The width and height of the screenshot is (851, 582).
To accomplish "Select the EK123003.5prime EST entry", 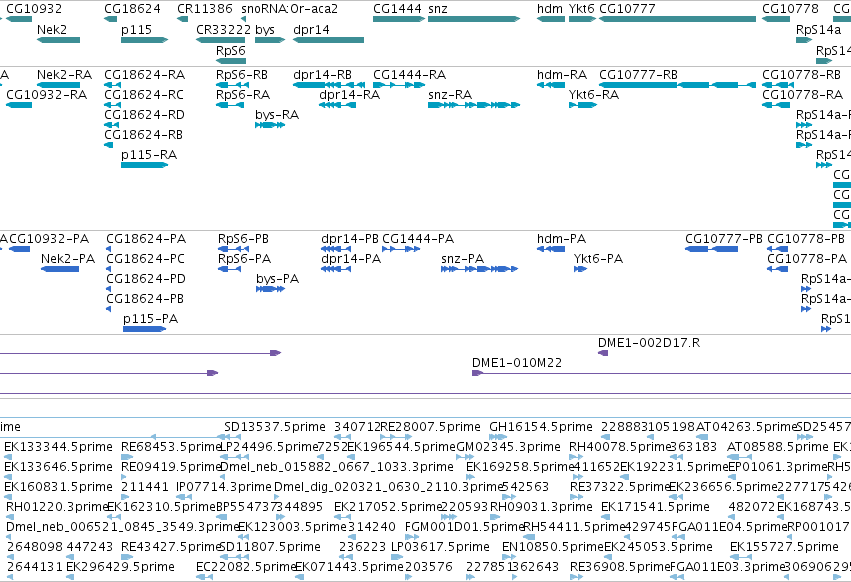I will tap(292, 527).
